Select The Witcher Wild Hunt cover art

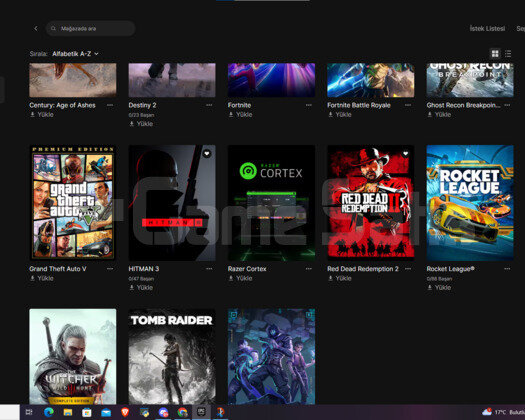[x=73, y=356]
